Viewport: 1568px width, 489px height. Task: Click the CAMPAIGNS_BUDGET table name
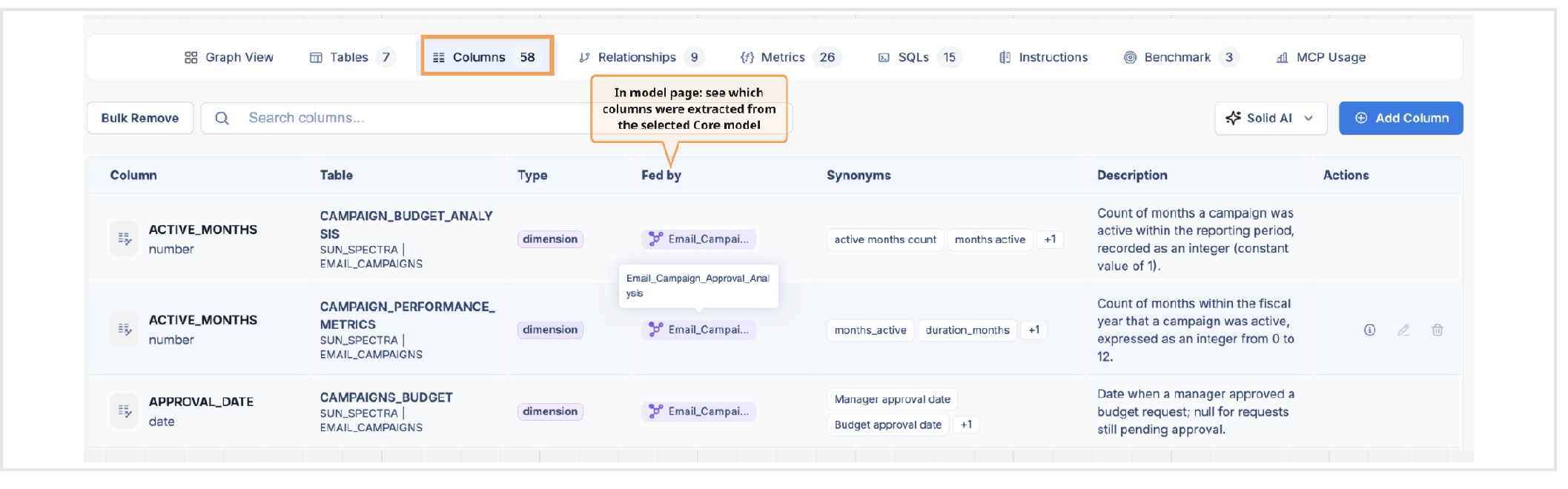coord(386,398)
